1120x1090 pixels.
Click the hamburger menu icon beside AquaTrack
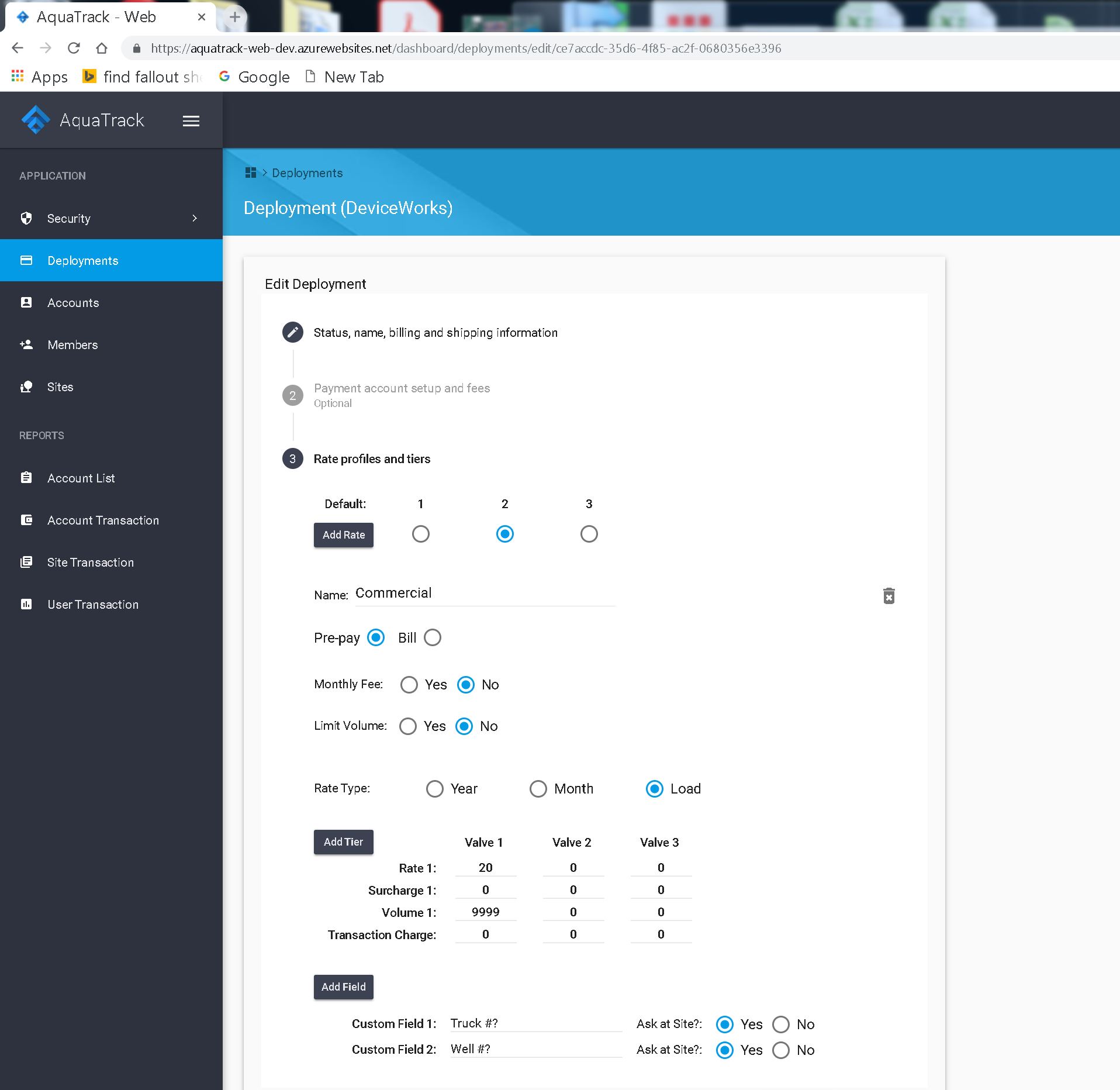[x=191, y=121]
